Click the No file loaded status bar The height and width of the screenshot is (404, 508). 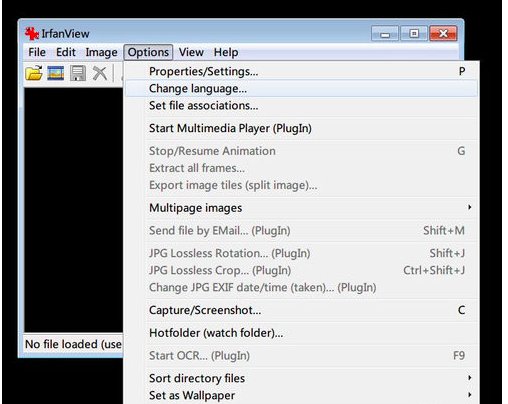tap(73, 344)
